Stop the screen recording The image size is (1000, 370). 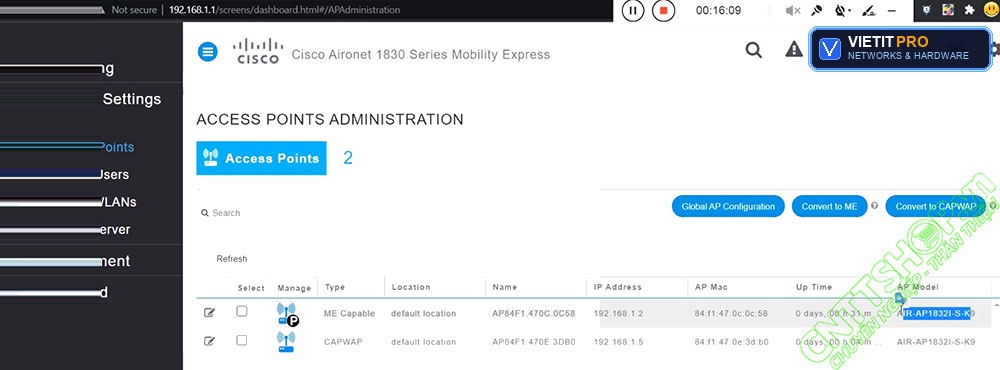(663, 10)
